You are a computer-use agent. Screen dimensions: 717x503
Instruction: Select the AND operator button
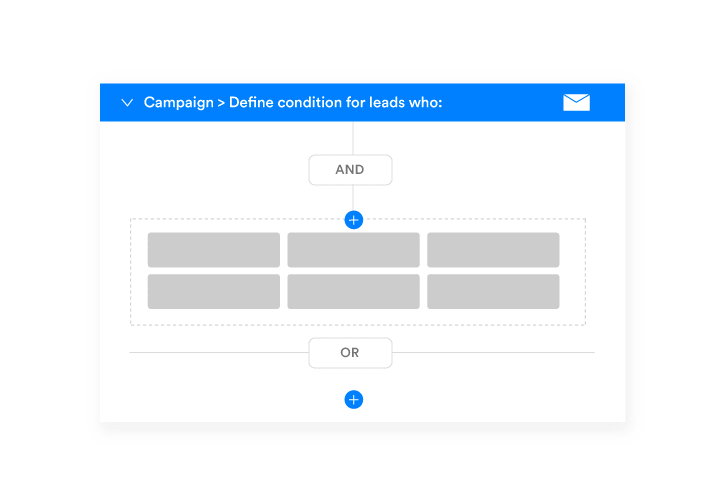coord(350,170)
